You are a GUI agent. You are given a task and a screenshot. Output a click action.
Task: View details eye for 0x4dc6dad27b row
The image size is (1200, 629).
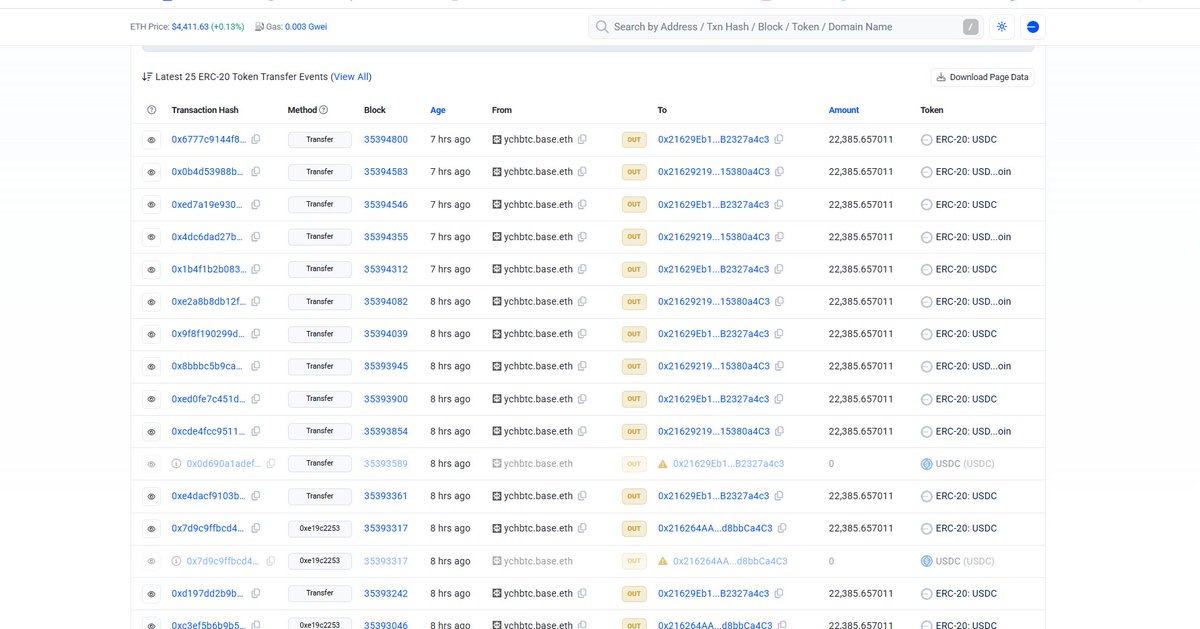tap(151, 237)
